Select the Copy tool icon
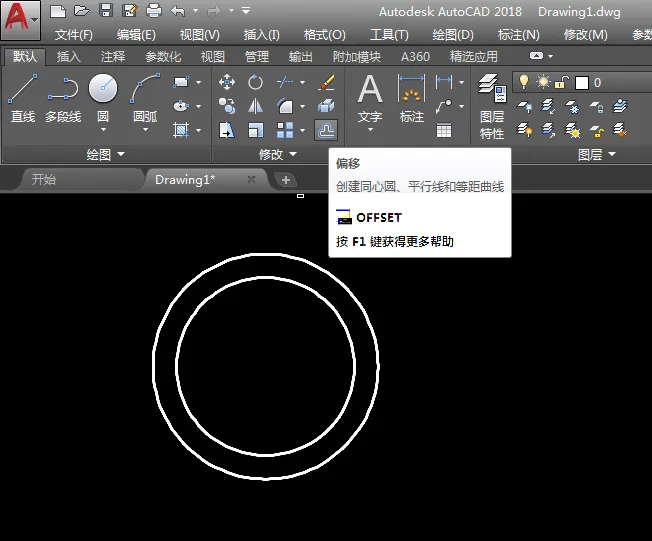652x541 pixels. (x=227, y=106)
